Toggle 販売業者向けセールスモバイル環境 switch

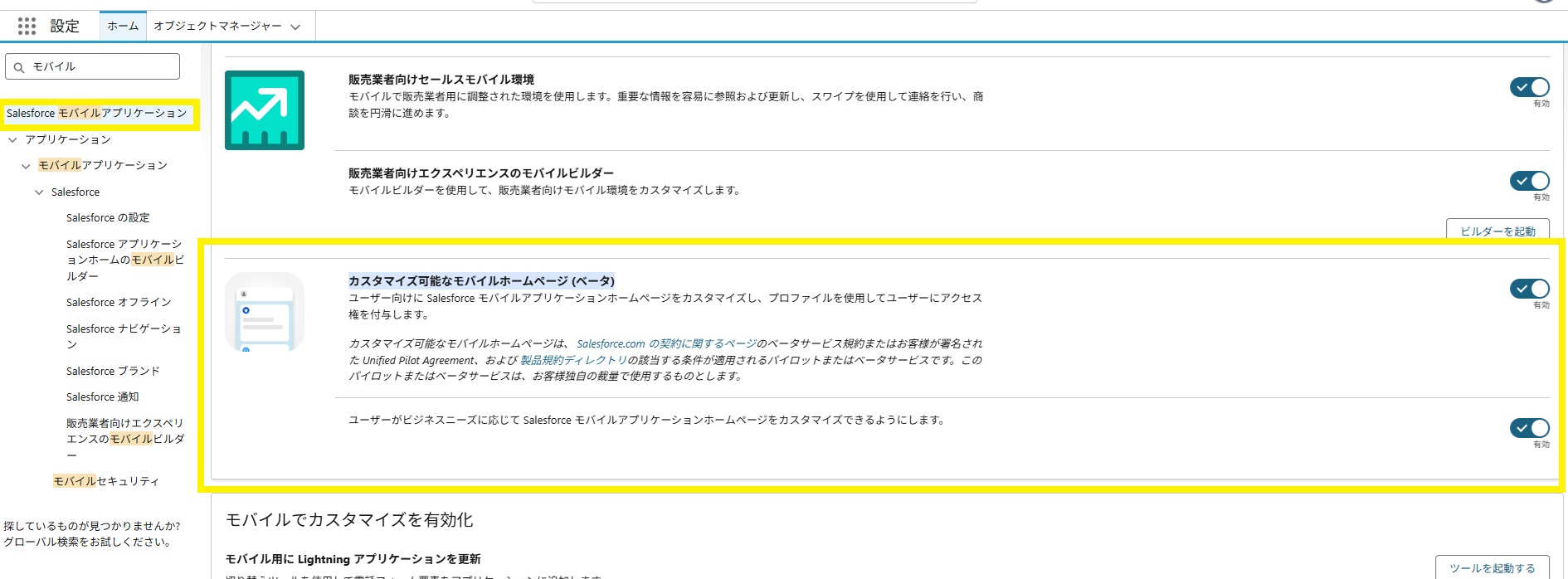(1529, 87)
